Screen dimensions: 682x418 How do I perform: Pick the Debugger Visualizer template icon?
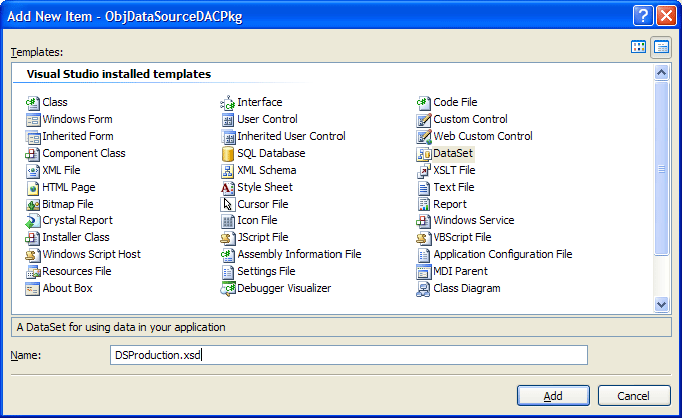pos(228,288)
